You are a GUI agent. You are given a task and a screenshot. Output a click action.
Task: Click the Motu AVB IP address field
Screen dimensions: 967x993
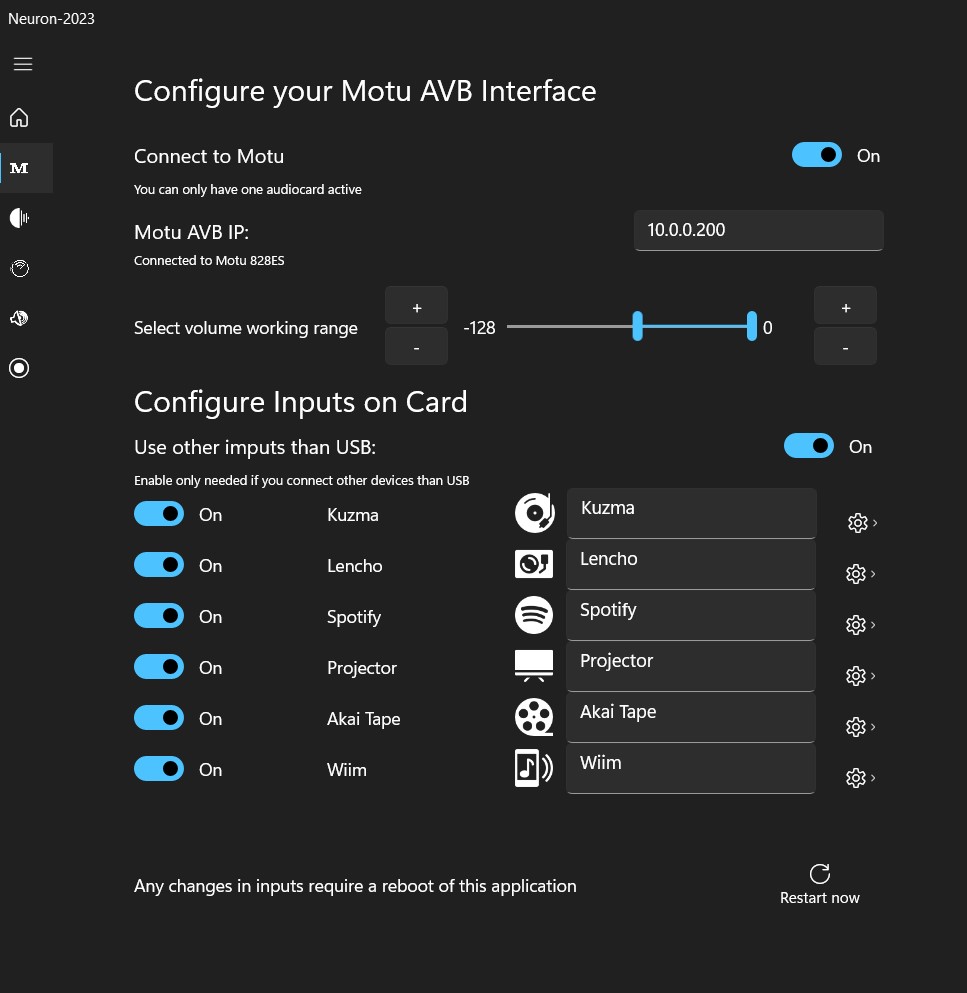pyautogui.click(x=758, y=230)
